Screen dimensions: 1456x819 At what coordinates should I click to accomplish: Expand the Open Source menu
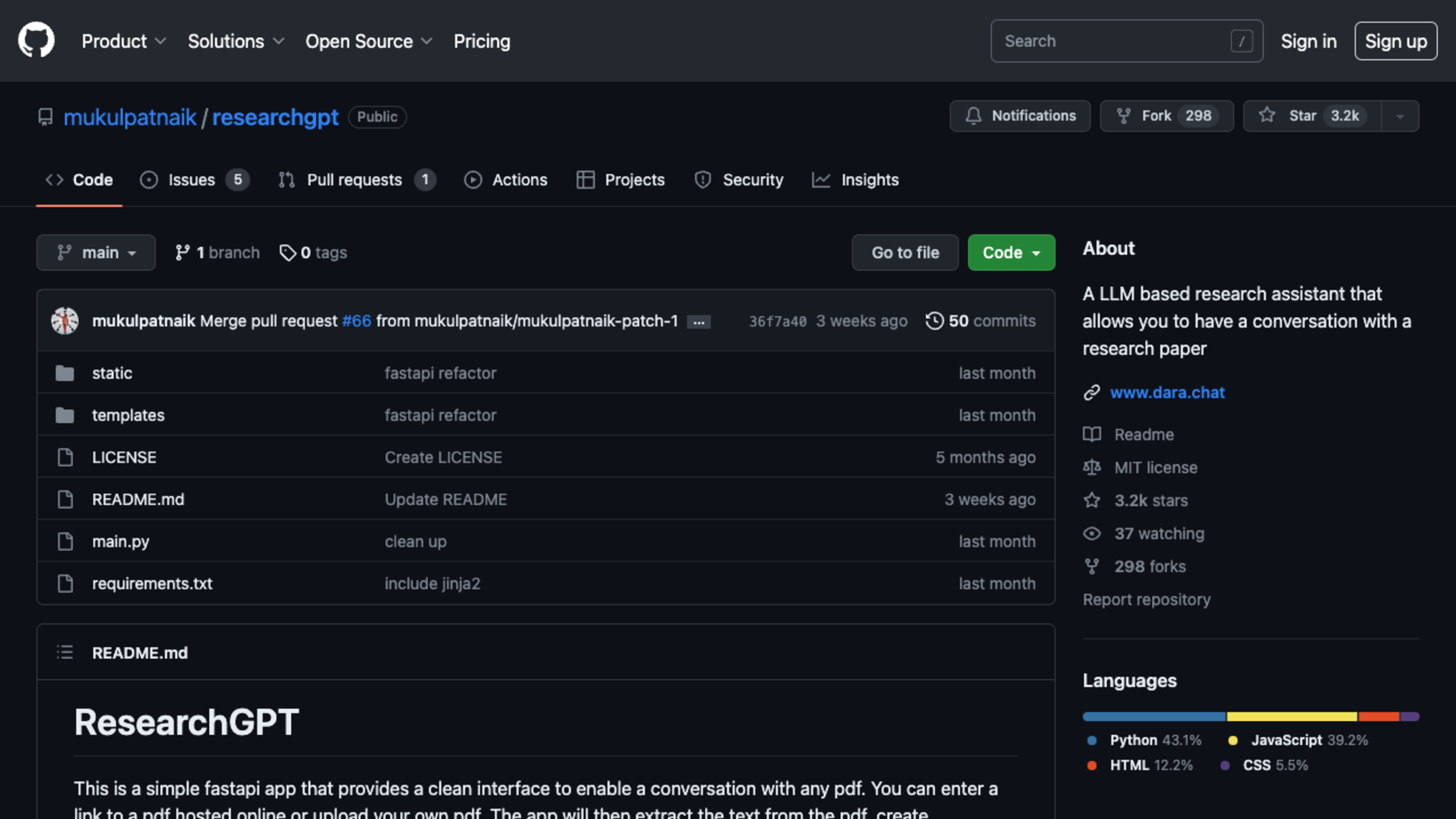369,41
